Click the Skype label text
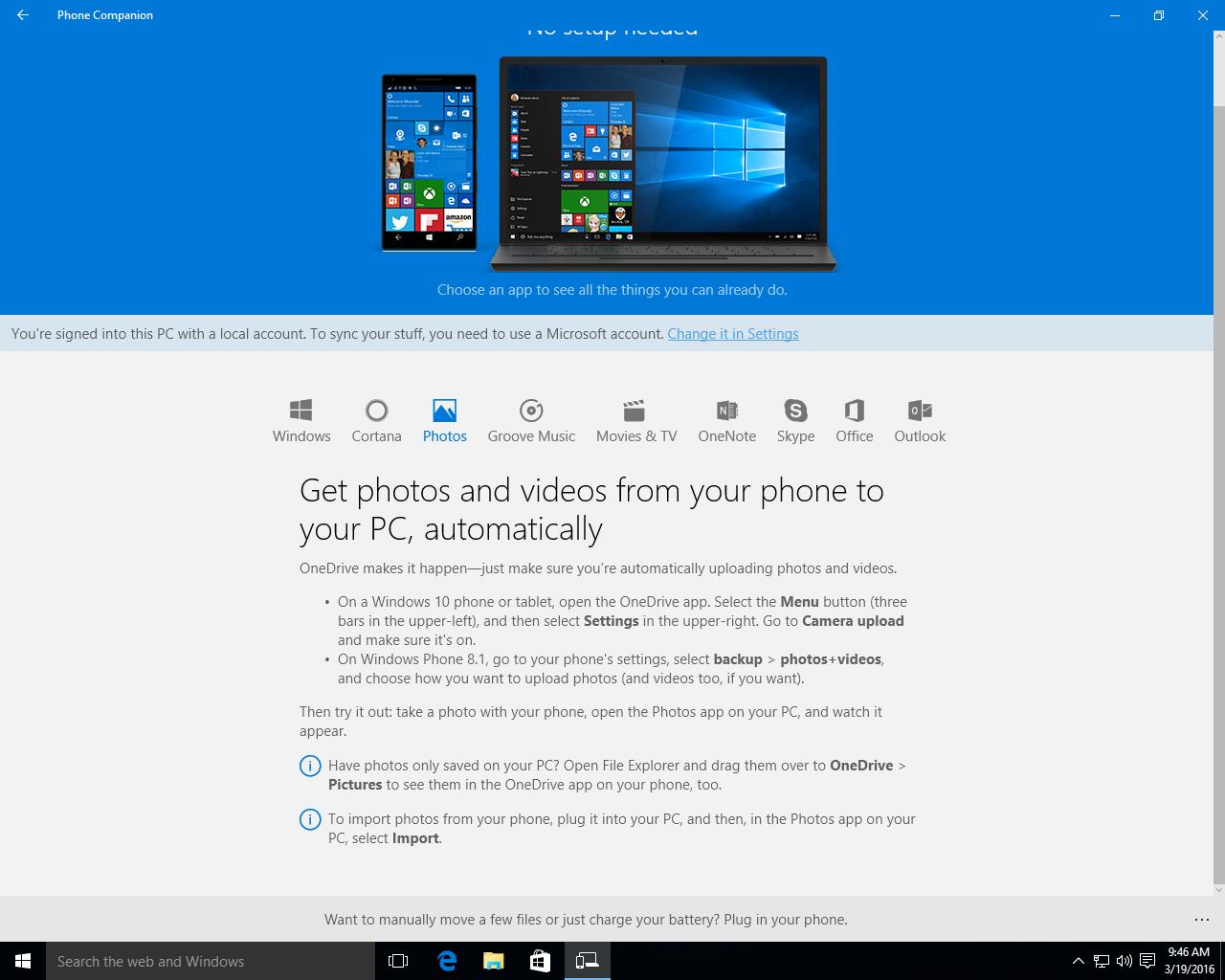Image resolution: width=1225 pixels, height=980 pixels. (795, 436)
